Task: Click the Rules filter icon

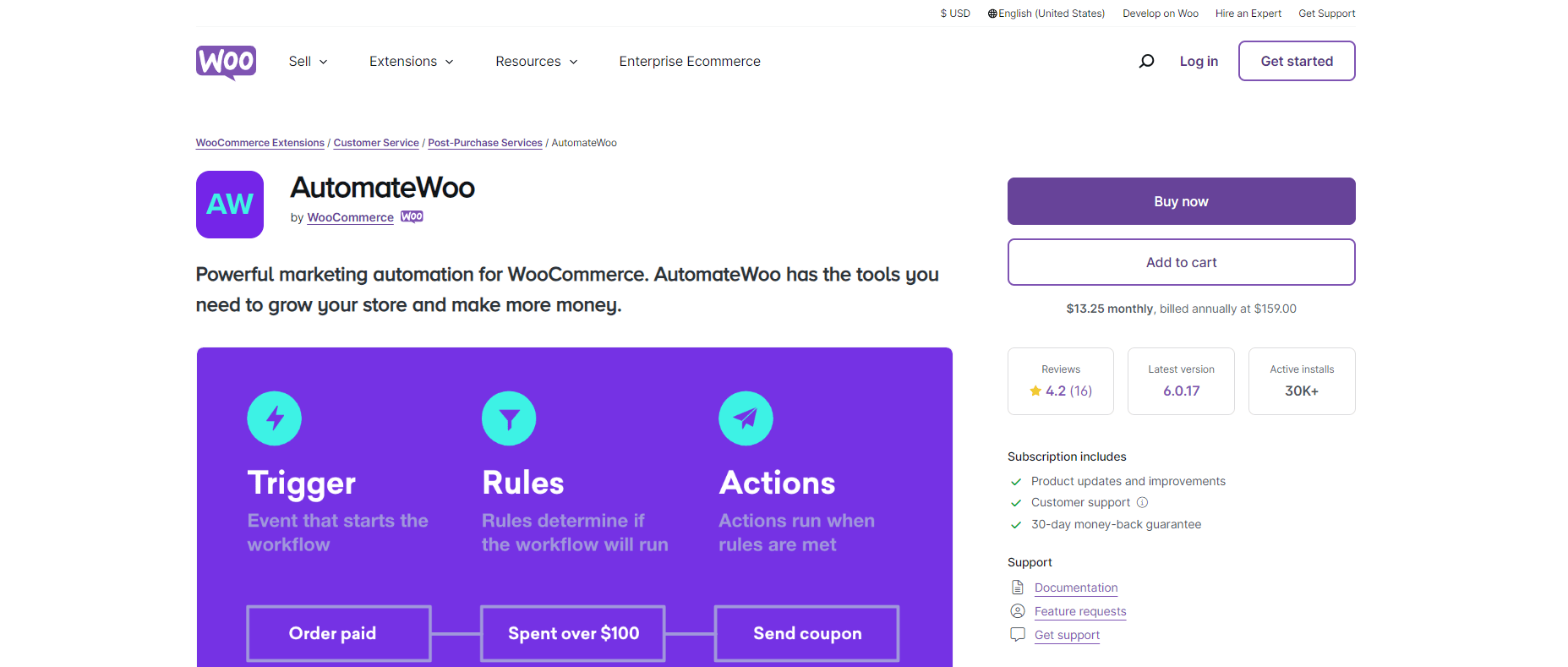Action: [508, 418]
